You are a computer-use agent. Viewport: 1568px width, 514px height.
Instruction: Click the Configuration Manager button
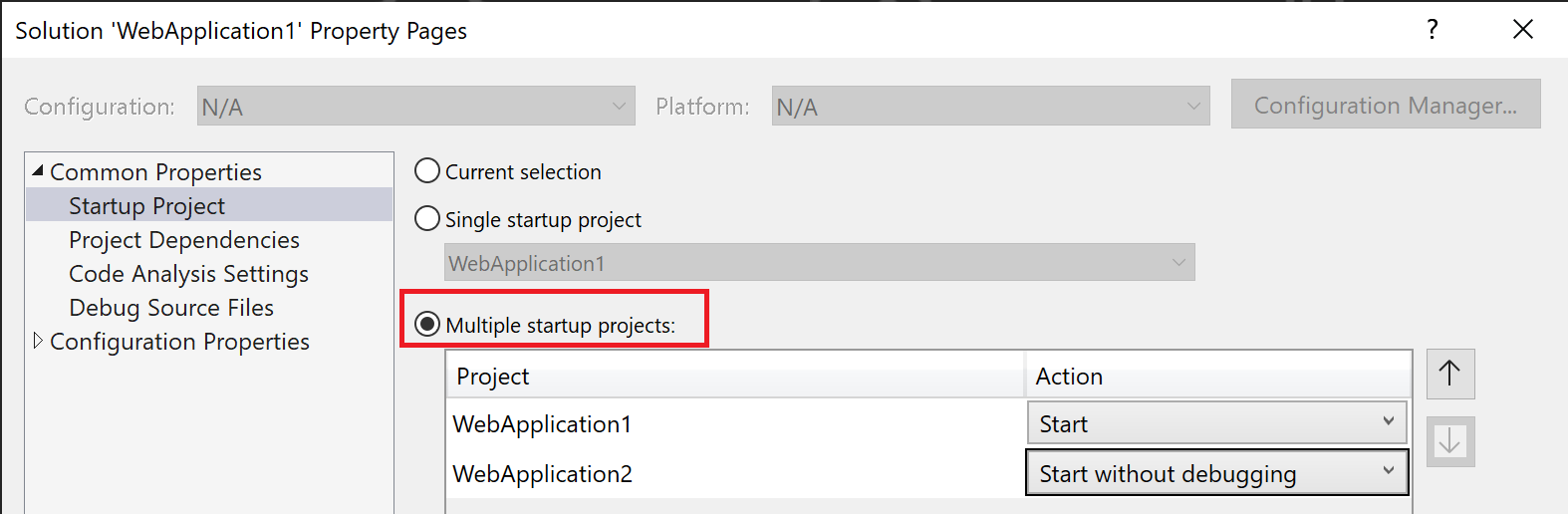(x=1386, y=105)
